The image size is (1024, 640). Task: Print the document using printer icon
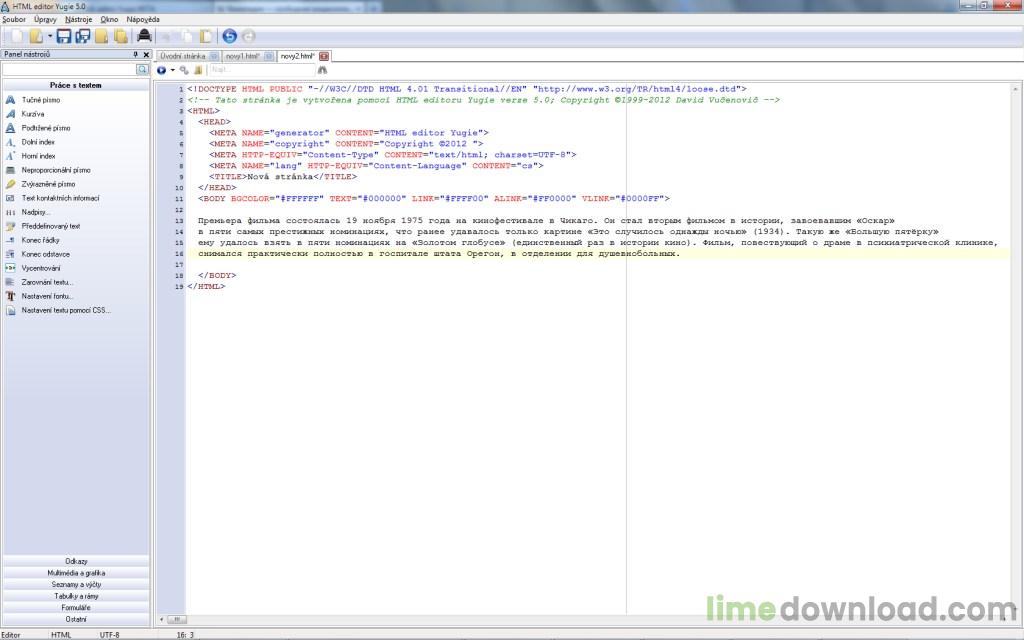[144, 36]
